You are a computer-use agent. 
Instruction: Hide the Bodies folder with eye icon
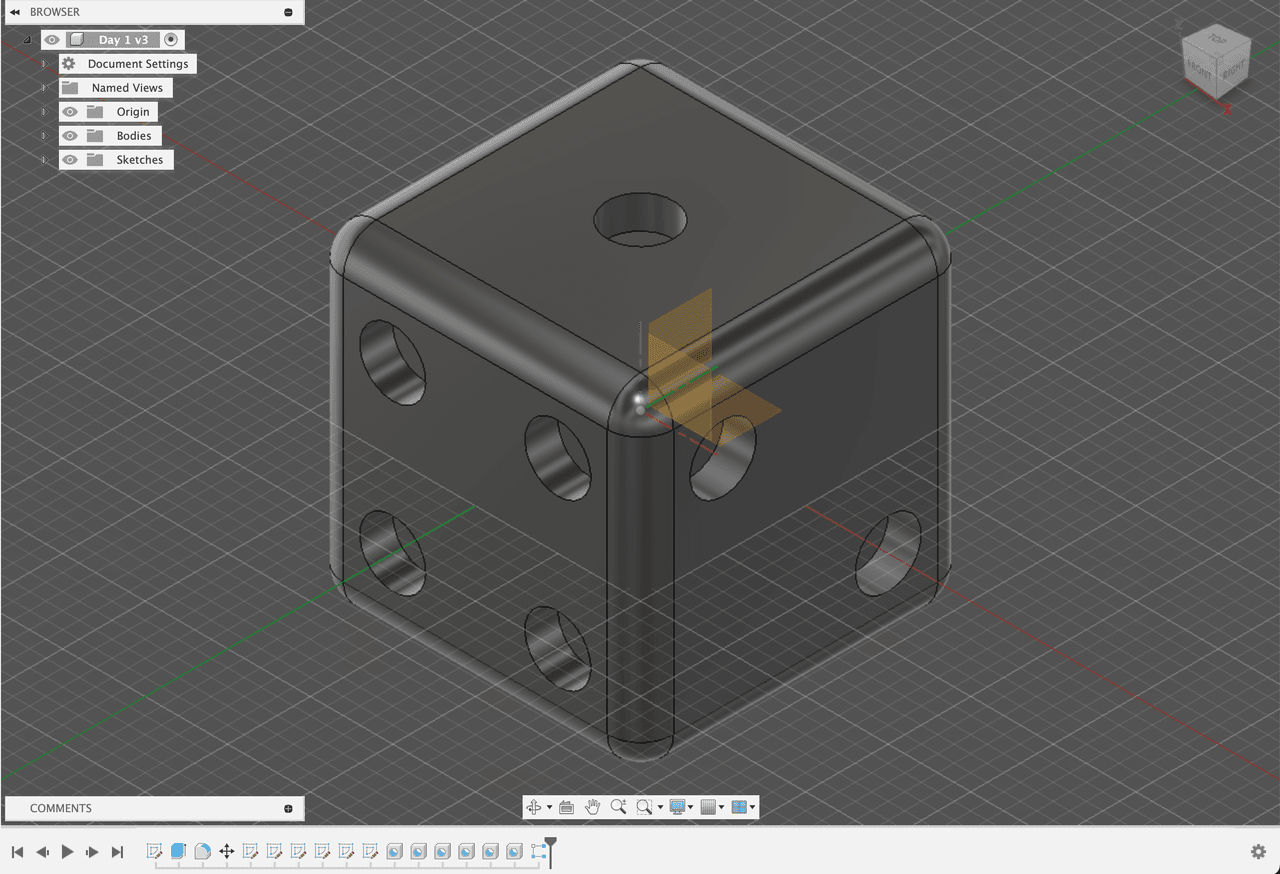point(70,136)
